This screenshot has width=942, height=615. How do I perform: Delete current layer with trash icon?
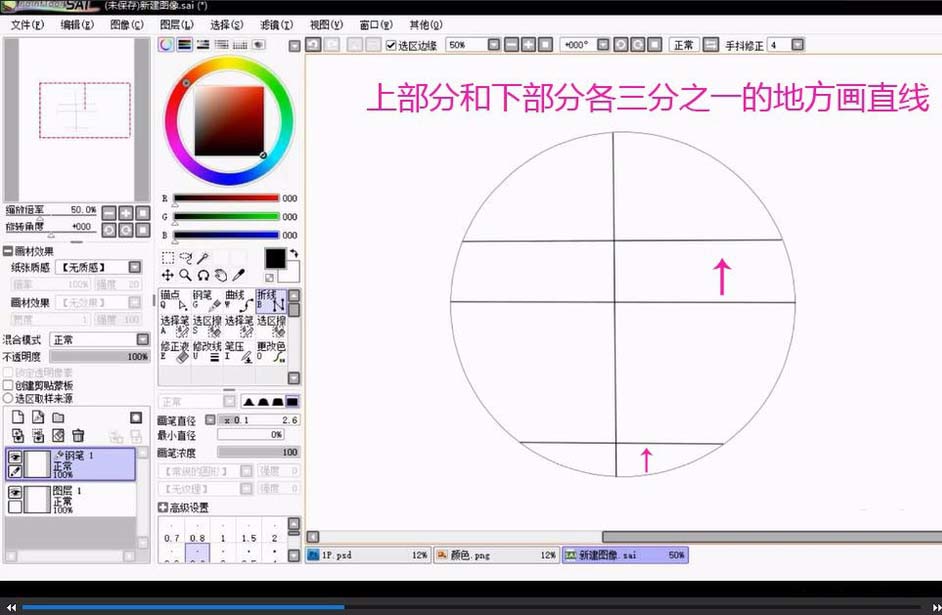pyautogui.click(x=78, y=435)
